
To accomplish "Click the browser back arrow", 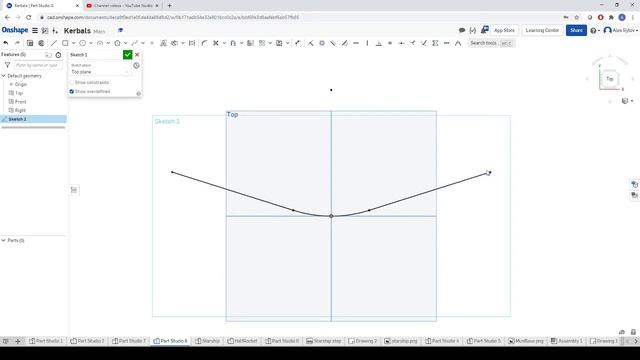I will point(7,18).
